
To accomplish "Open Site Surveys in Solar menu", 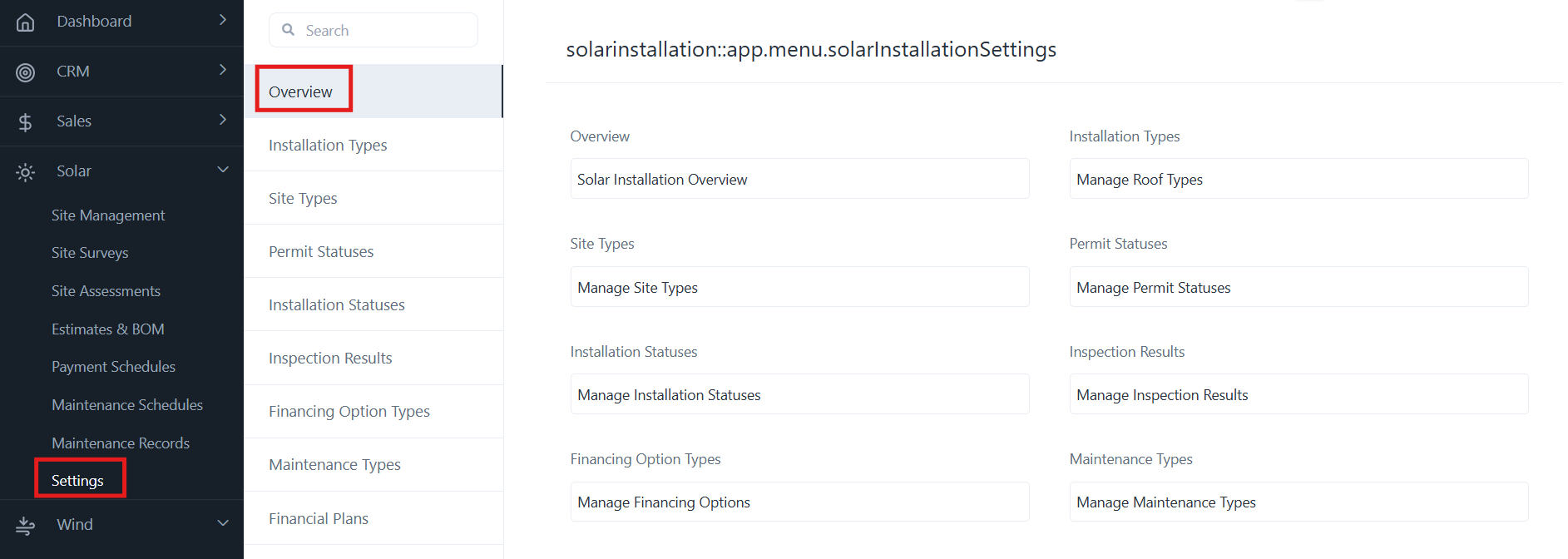I will [90, 253].
